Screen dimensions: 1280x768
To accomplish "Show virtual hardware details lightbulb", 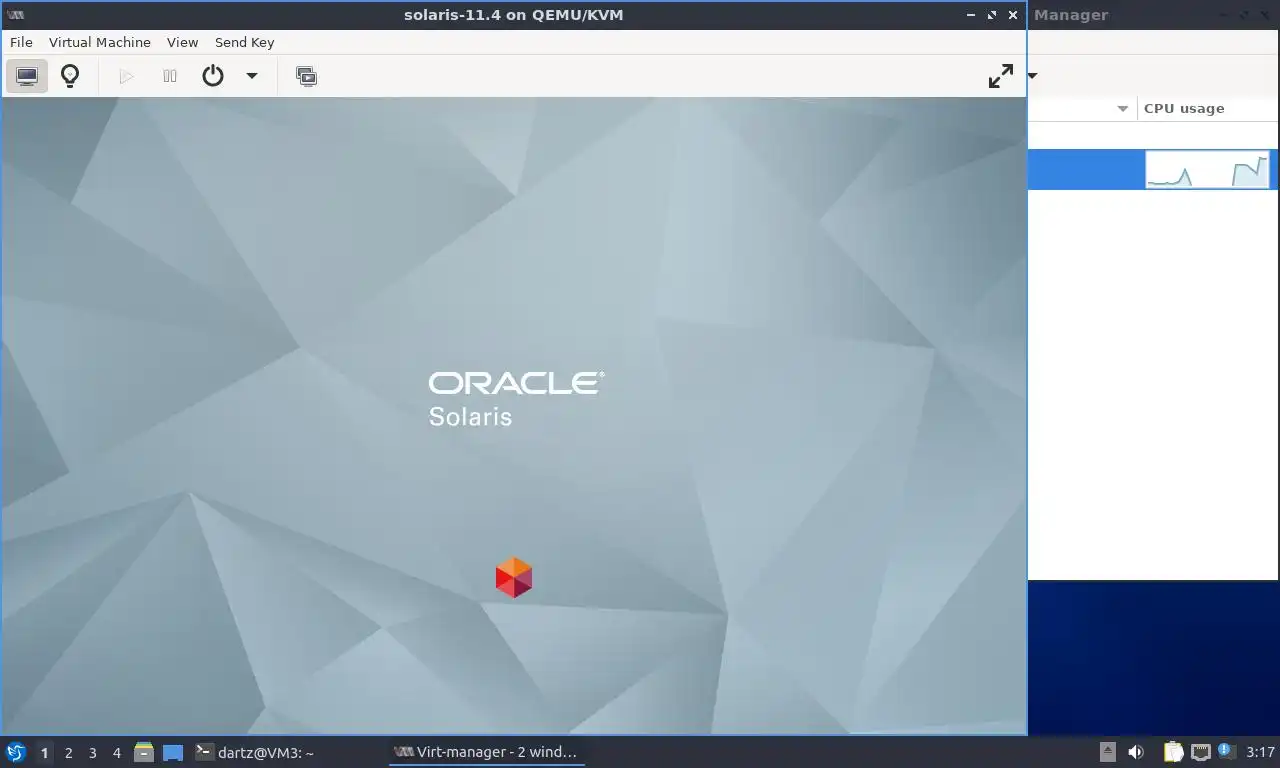I will (70, 76).
